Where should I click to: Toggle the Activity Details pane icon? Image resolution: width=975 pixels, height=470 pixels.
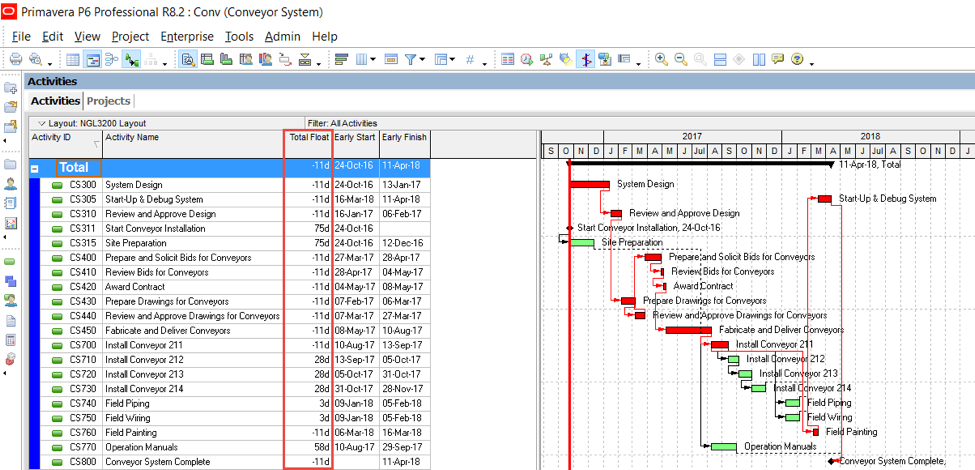point(188,60)
